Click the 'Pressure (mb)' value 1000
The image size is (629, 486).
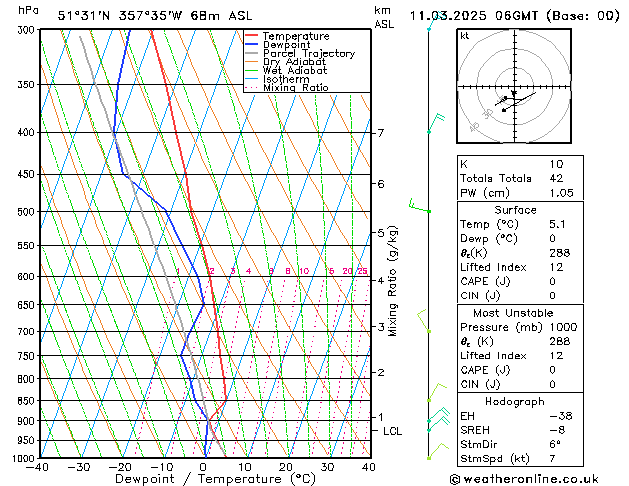[x=563, y=327]
